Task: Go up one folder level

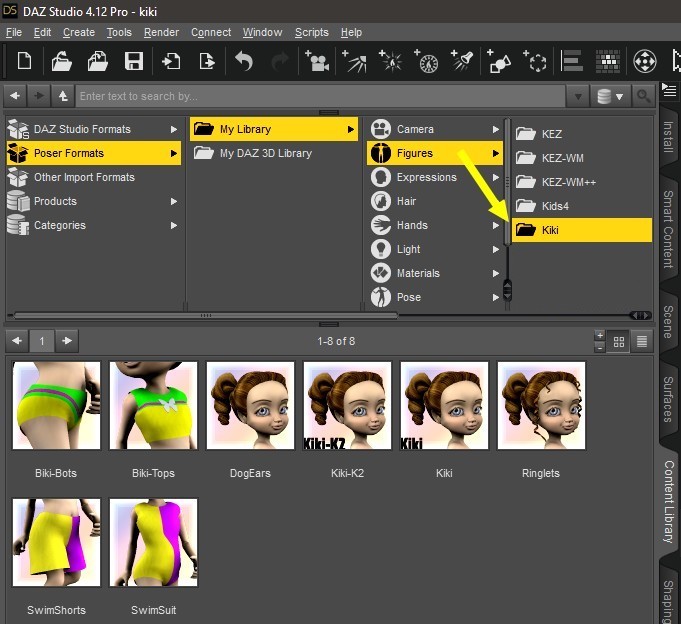Action: point(63,96)
